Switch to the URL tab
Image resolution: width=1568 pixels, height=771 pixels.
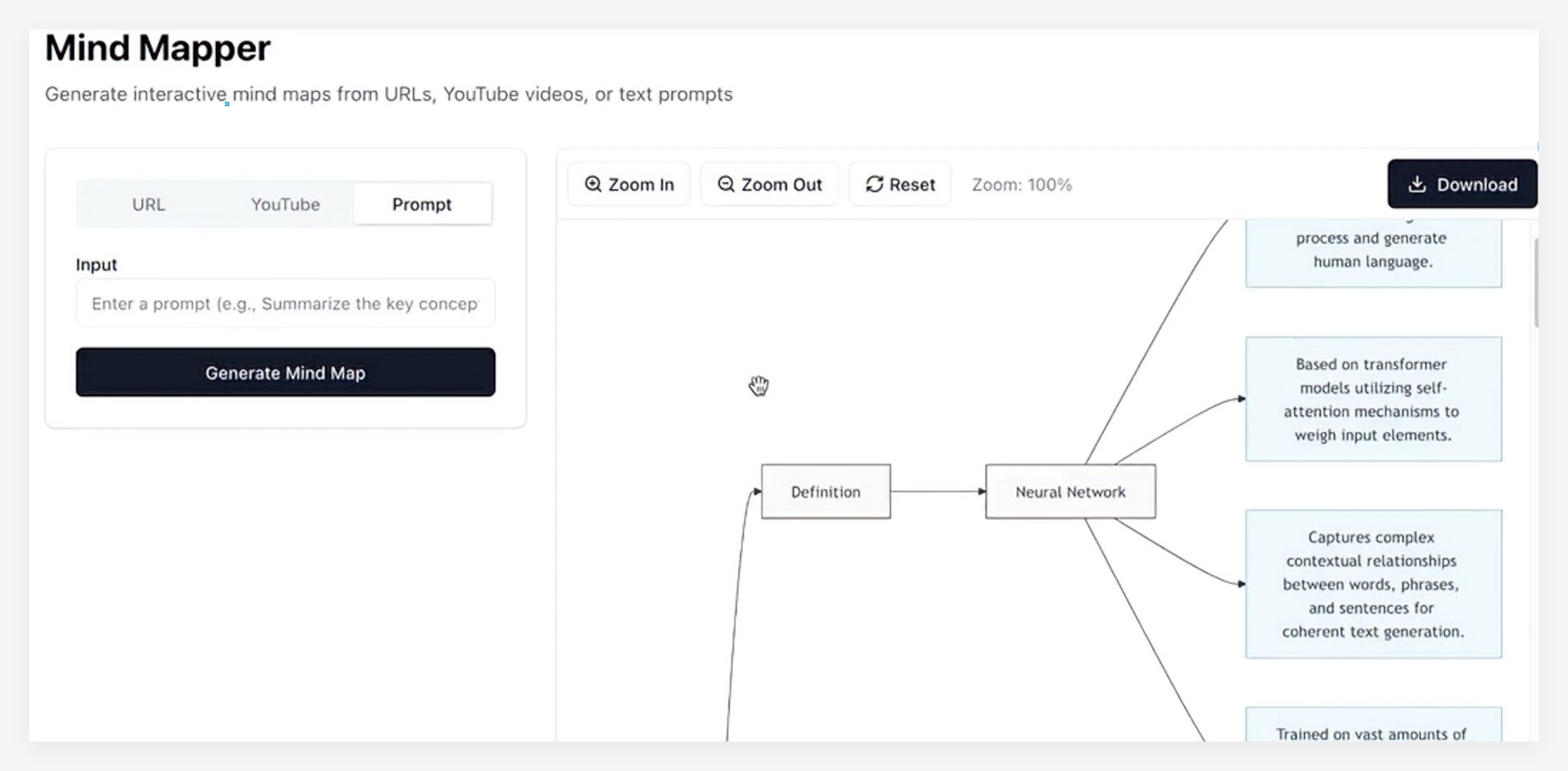tap(148, 204)
